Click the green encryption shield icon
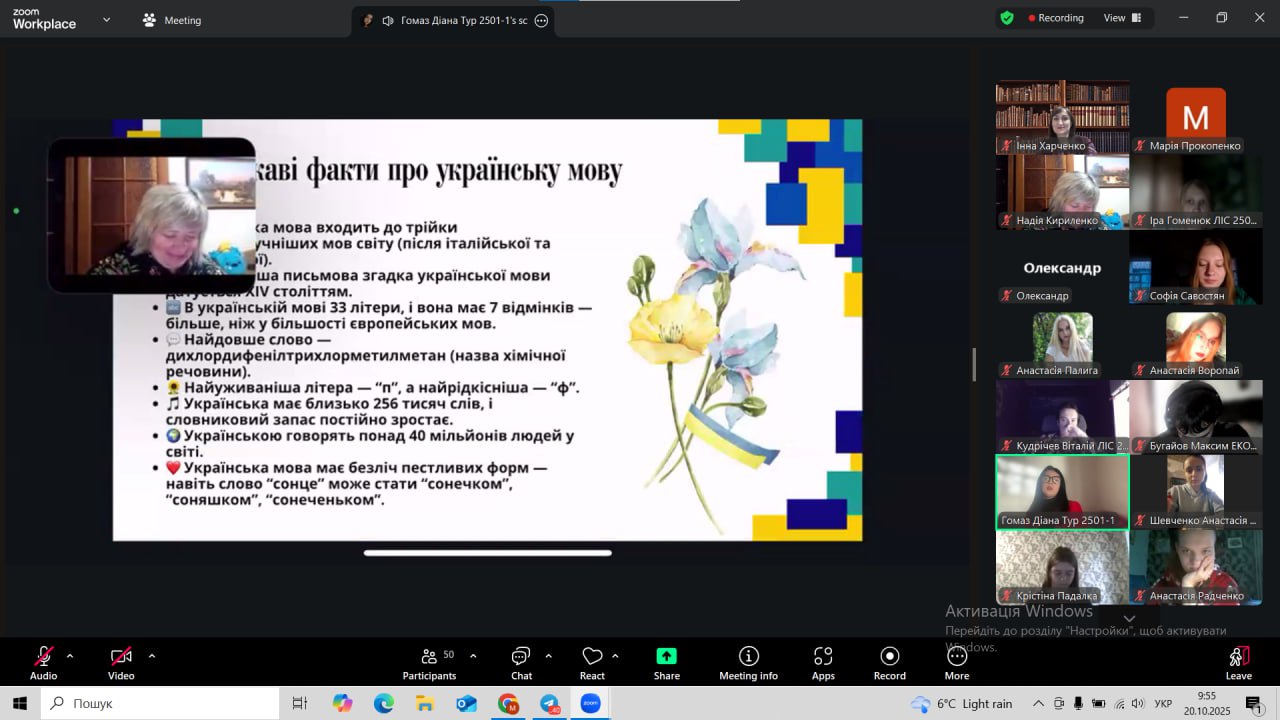Image resolution: width=1280 pixels, height=720 pixels. pos(1007,18)
